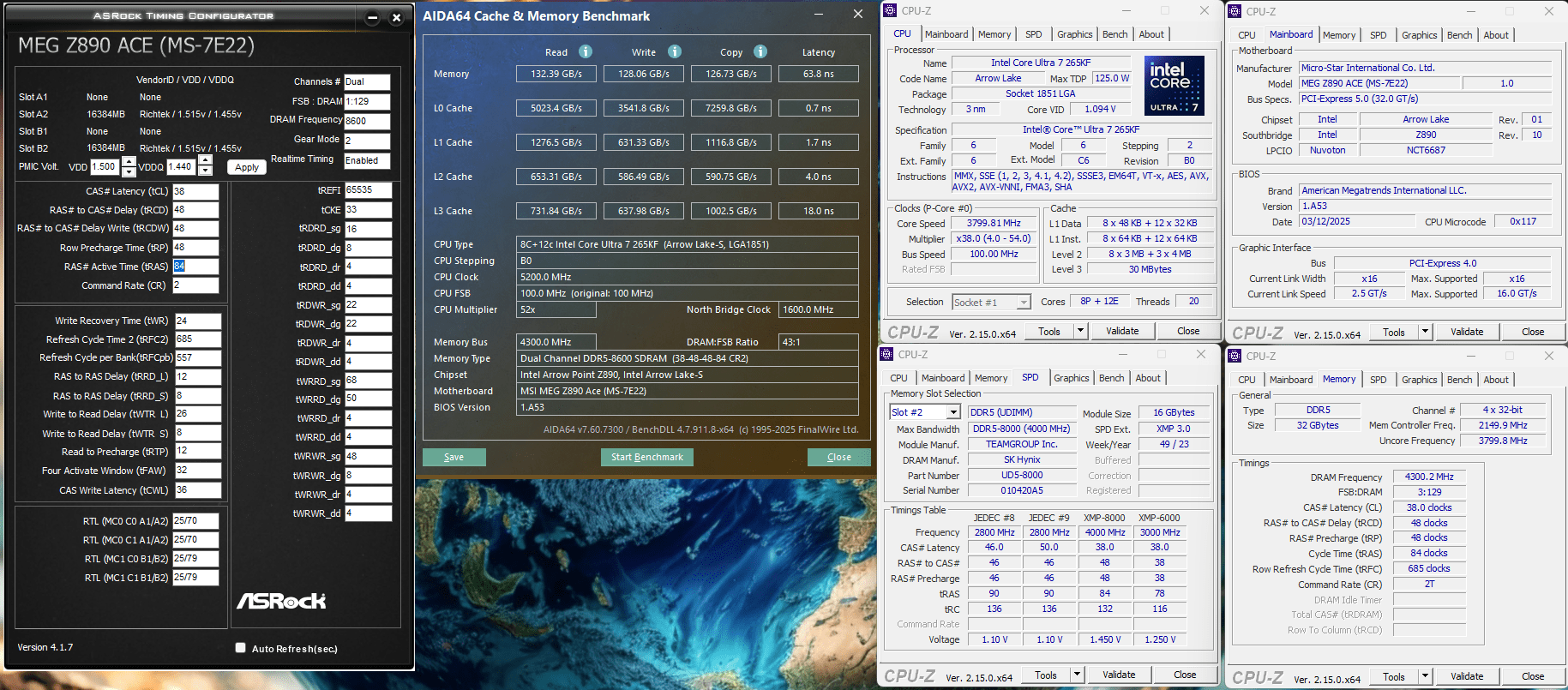Click the VDD voltage field 1.500

point(105,167)
